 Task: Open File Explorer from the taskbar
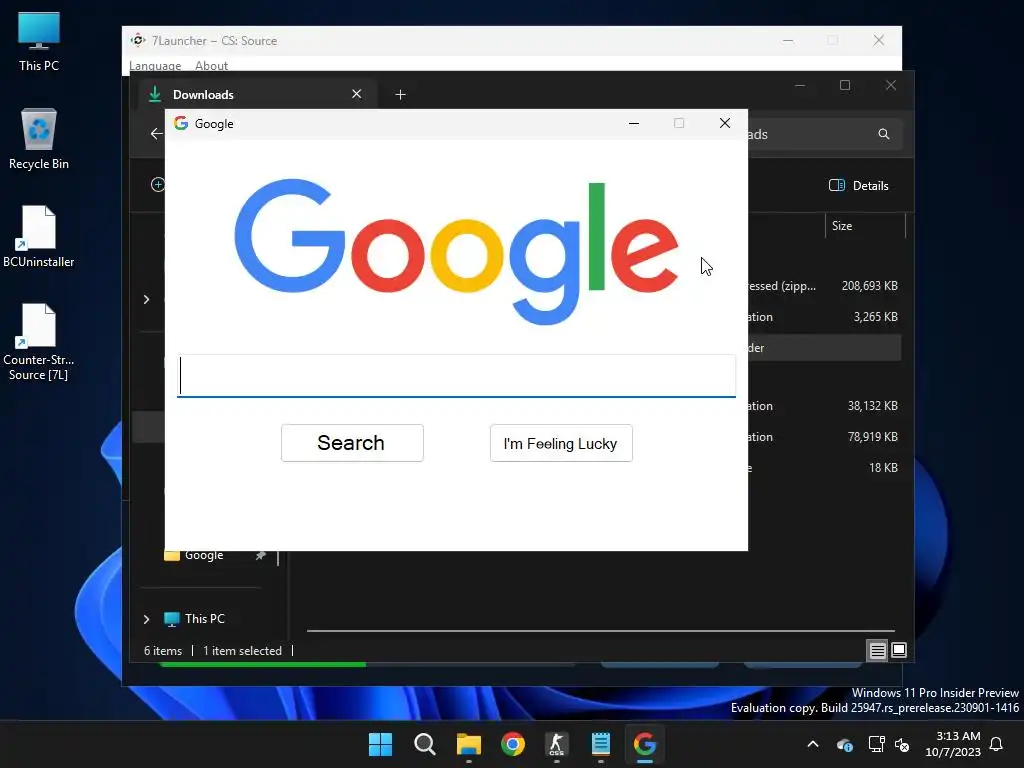coord(469,744)
